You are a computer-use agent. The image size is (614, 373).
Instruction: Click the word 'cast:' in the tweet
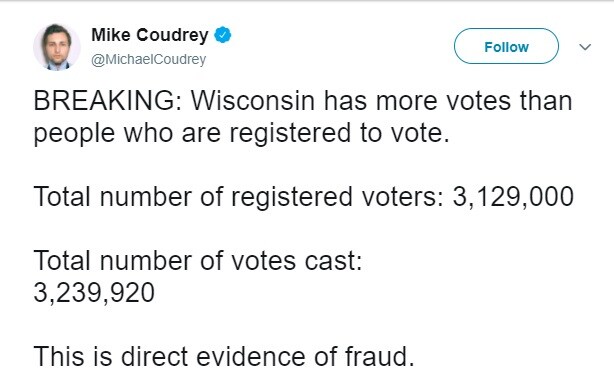[x=334, y=261]
